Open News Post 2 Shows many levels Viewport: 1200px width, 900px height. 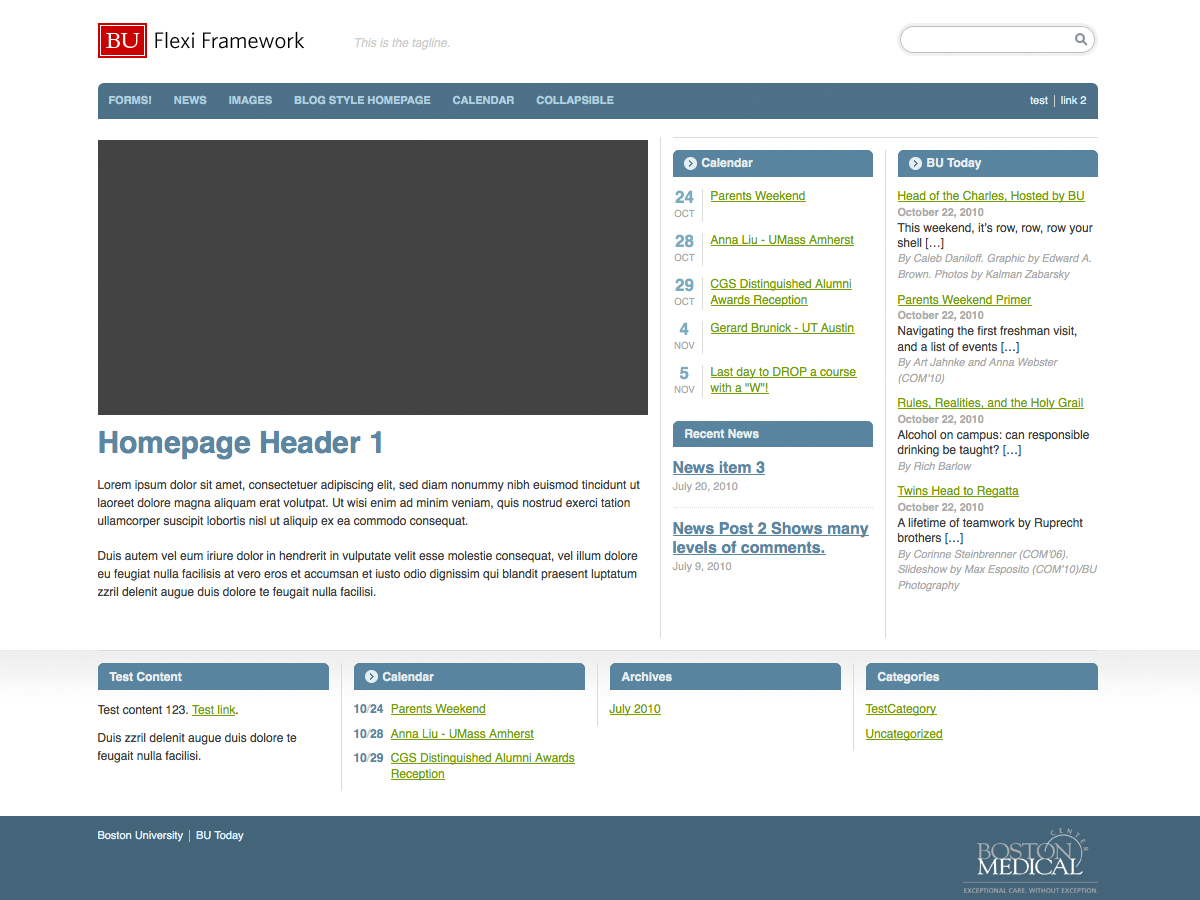pos(770,538)
